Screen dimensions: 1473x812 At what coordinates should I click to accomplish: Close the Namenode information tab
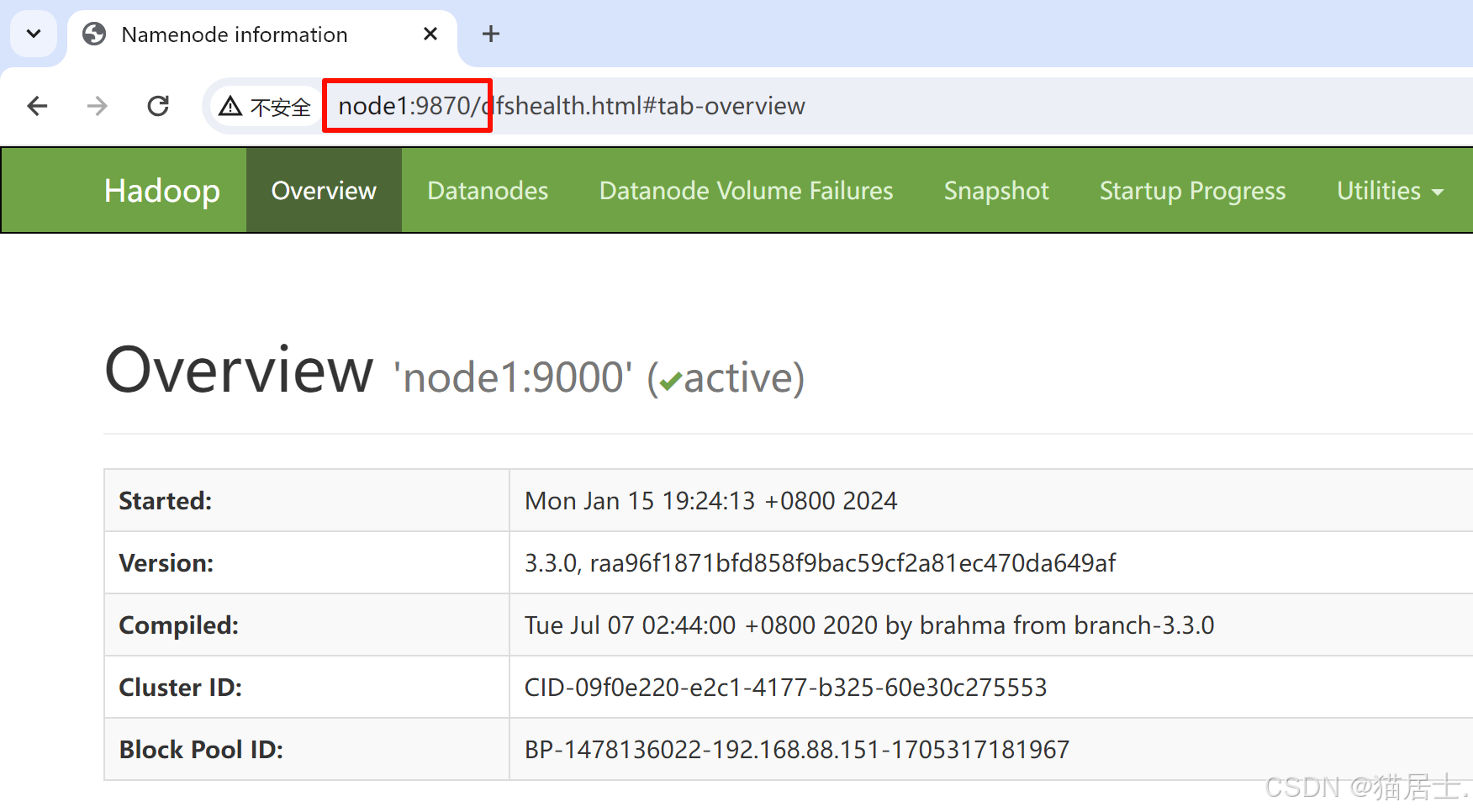click(430, 34)
